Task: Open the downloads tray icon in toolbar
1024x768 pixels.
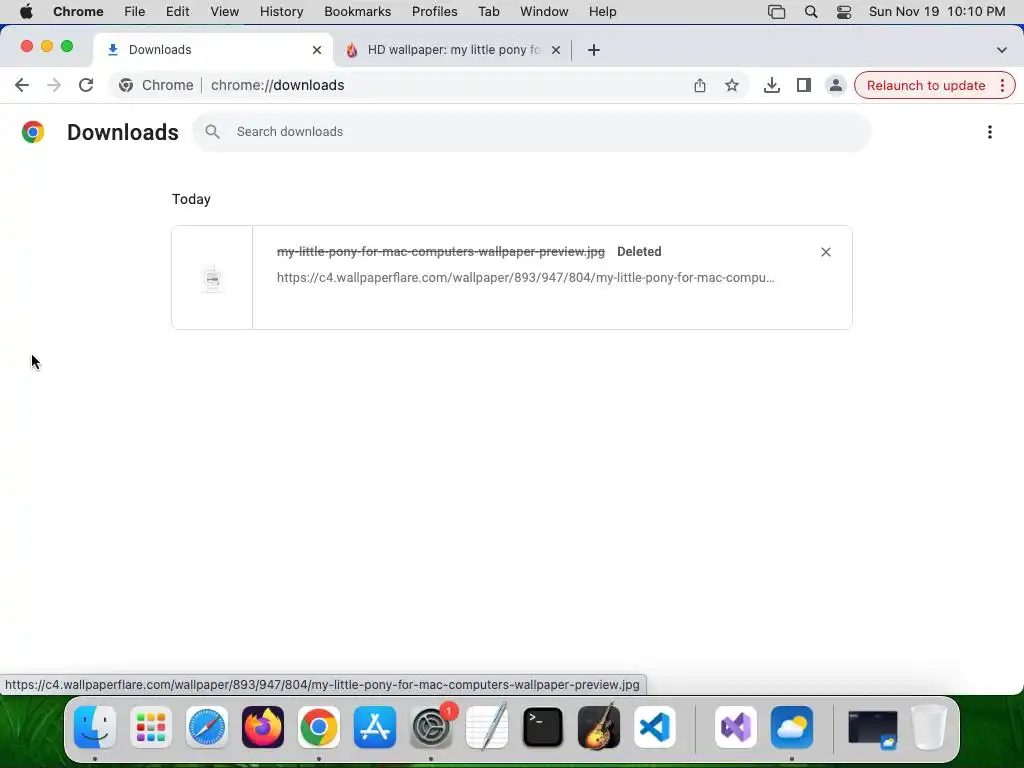Action: click(x=771, y=86)
